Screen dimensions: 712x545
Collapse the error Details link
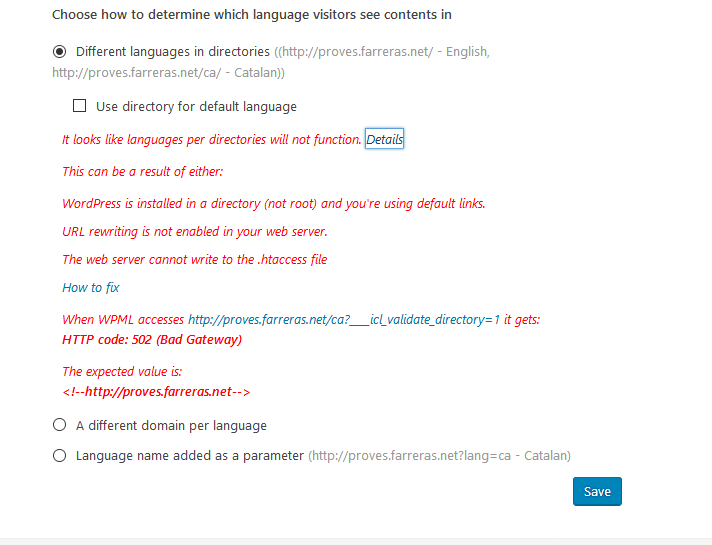(x=385, y=139)
